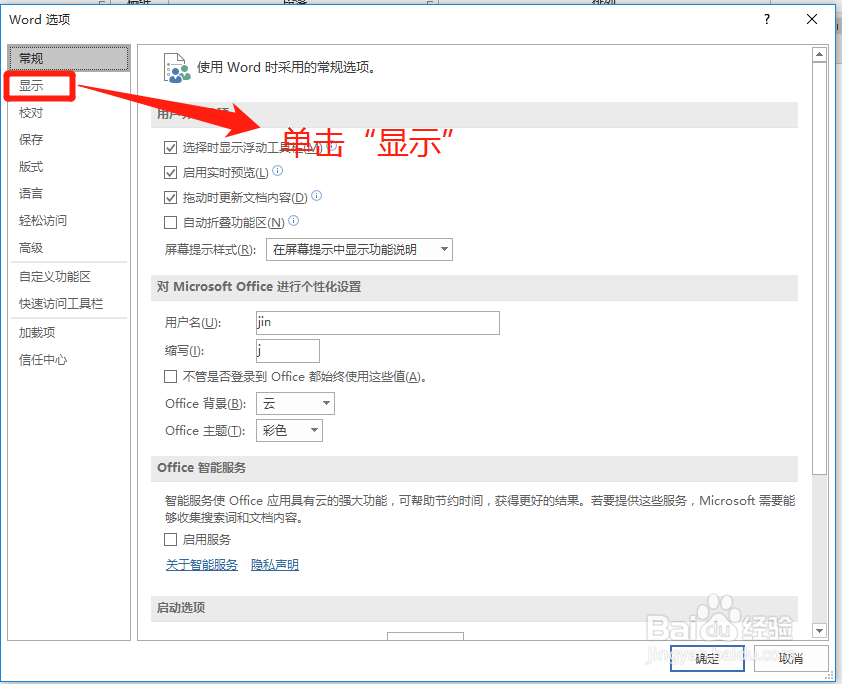Switch to the 版式 category
This screenshot has width=842, height=684.
tap(69, 166)
